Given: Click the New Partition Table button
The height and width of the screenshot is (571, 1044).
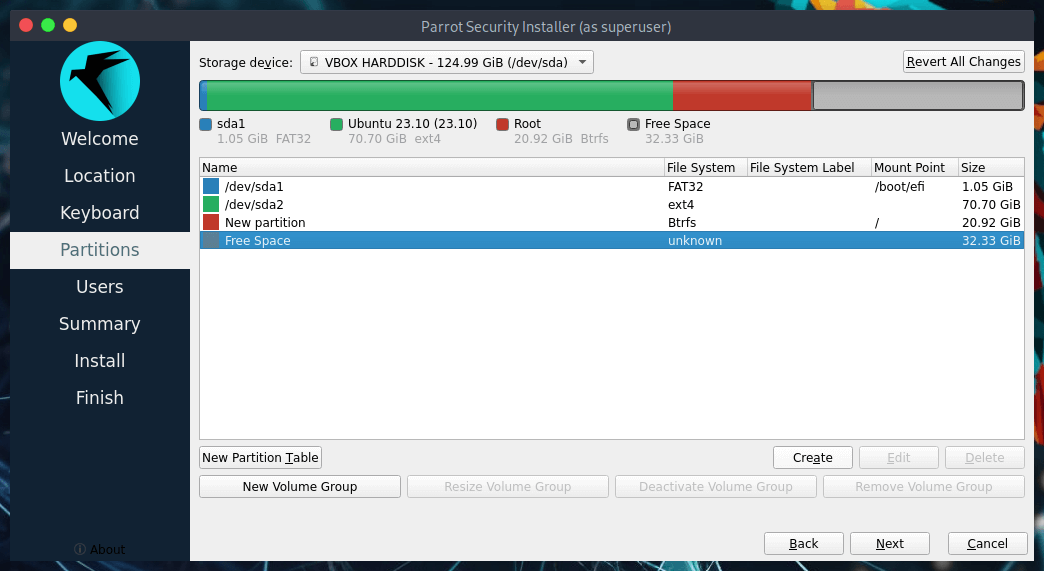Looking at the screenshot, I should click(x=260, y=458).
